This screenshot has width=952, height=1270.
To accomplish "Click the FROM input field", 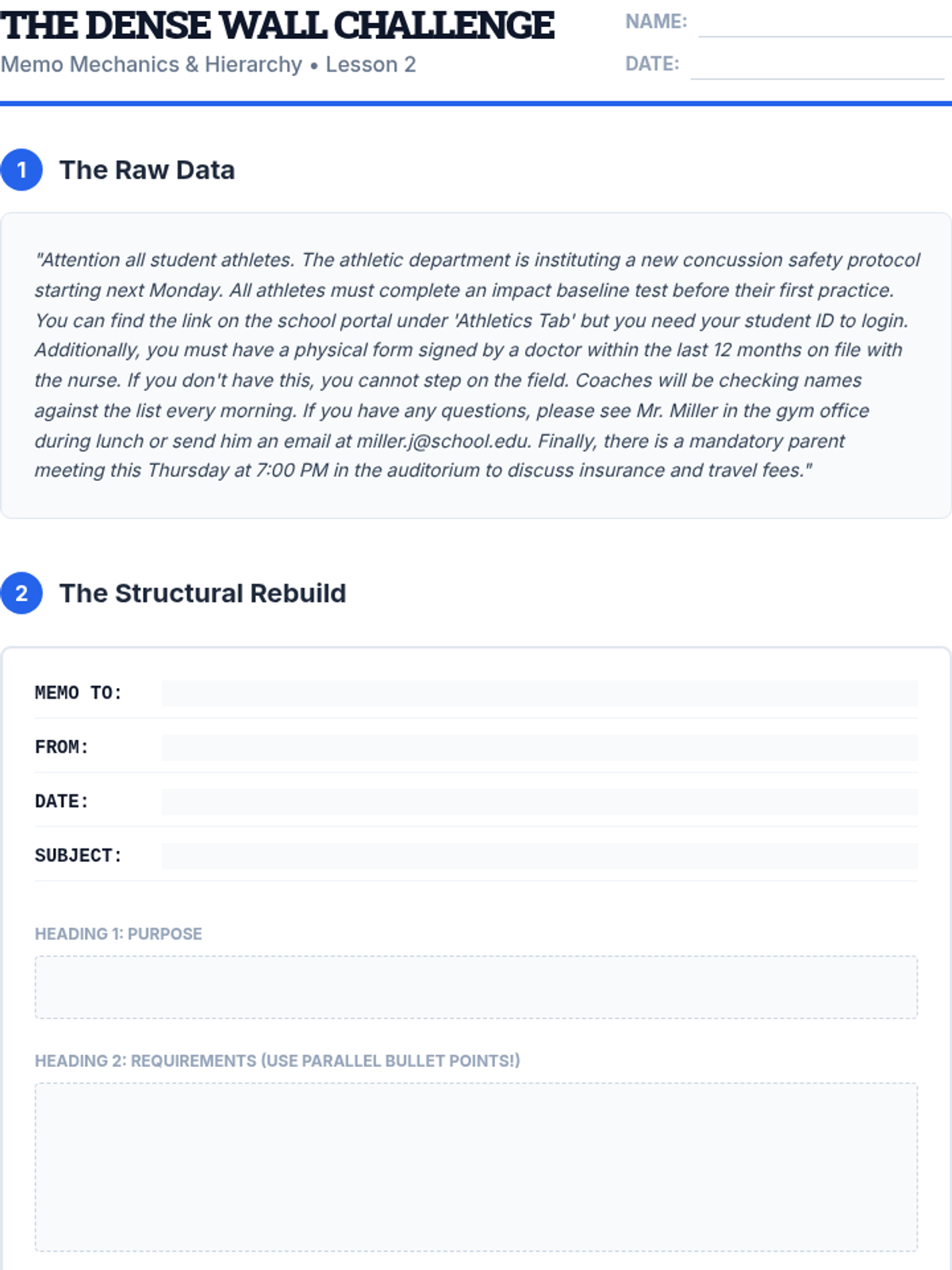I will pos(539,747).
